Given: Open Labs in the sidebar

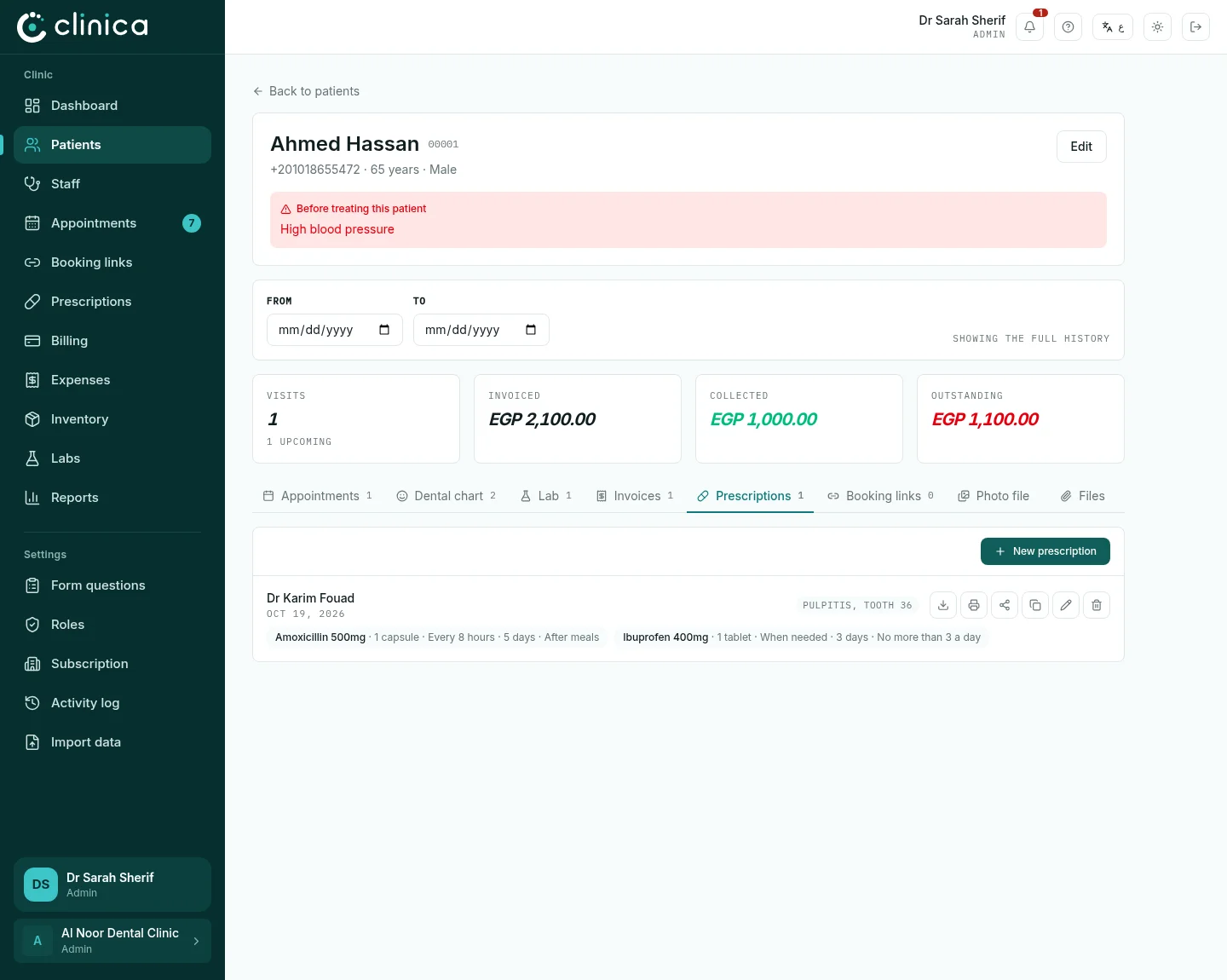Looking at the screenshot, I should [x=112, y=458].
